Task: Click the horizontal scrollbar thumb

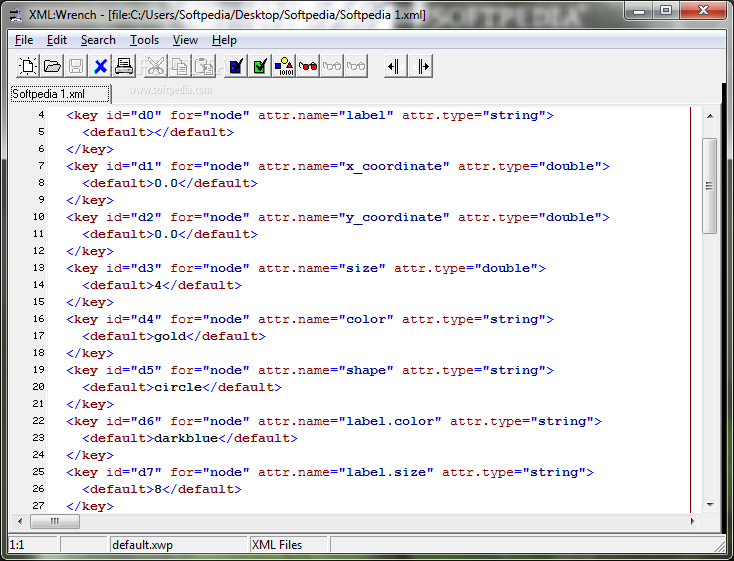Action: click(x=55, y=521)
